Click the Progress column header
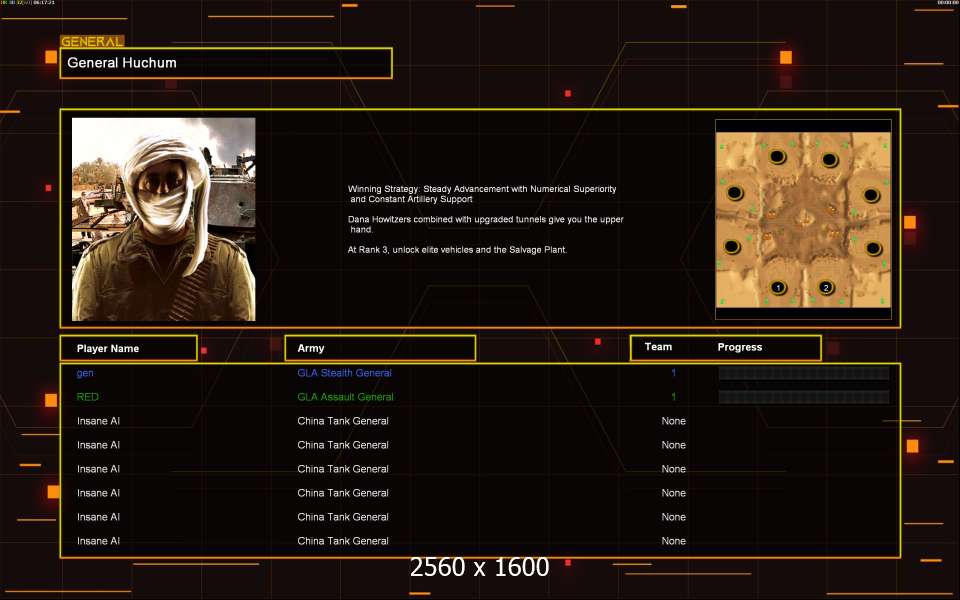 point(740,347)
